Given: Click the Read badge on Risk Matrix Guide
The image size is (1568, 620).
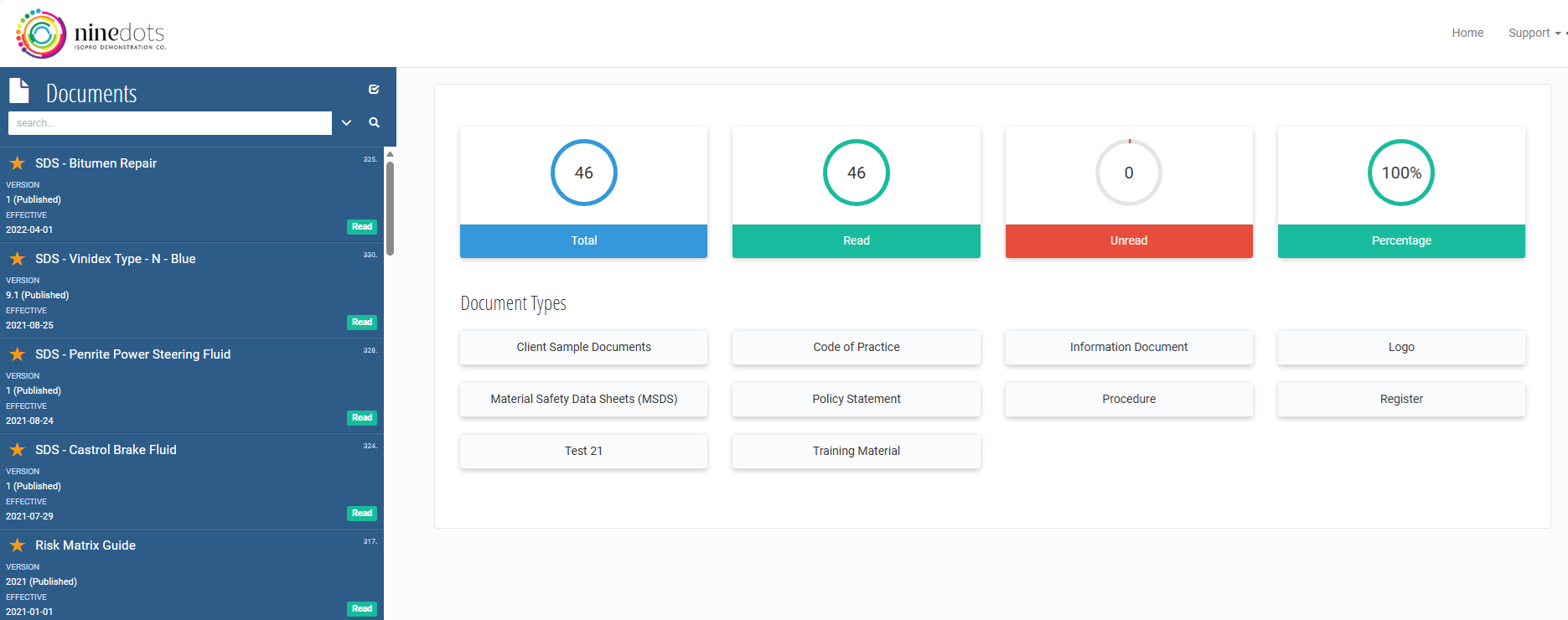Looking at the screenshot, I should click(x=362, y=609).
